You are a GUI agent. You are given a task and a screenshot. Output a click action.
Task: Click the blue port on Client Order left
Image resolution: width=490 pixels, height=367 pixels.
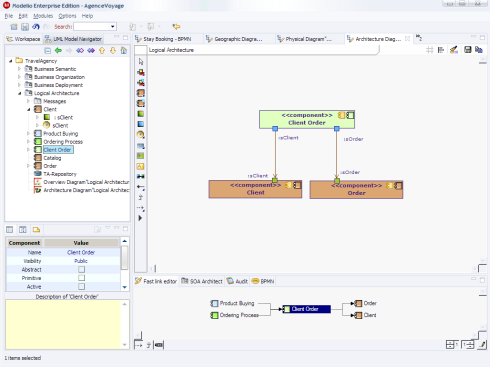275,129
